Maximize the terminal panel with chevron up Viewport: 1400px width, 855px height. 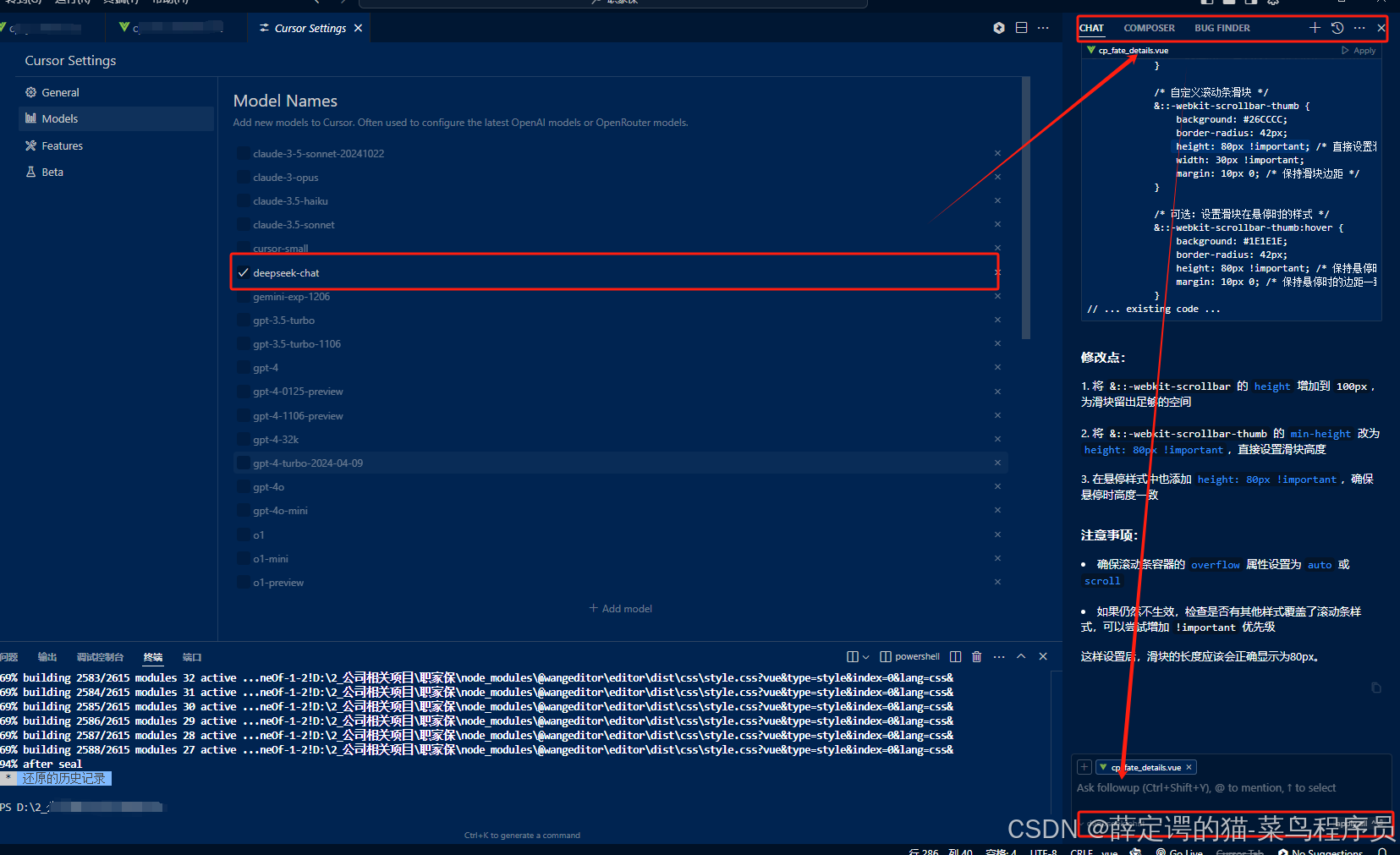[x=1021, y=656]
